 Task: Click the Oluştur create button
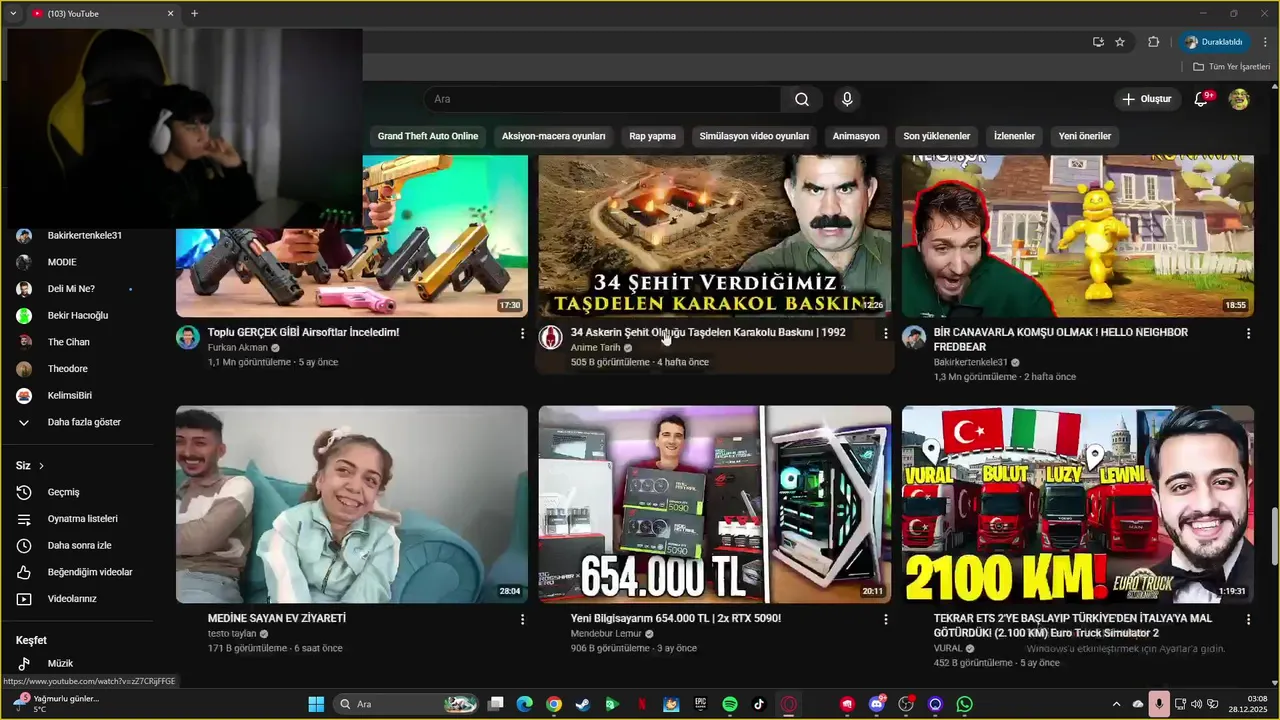pyautogui.click(x=1146, y=99)
